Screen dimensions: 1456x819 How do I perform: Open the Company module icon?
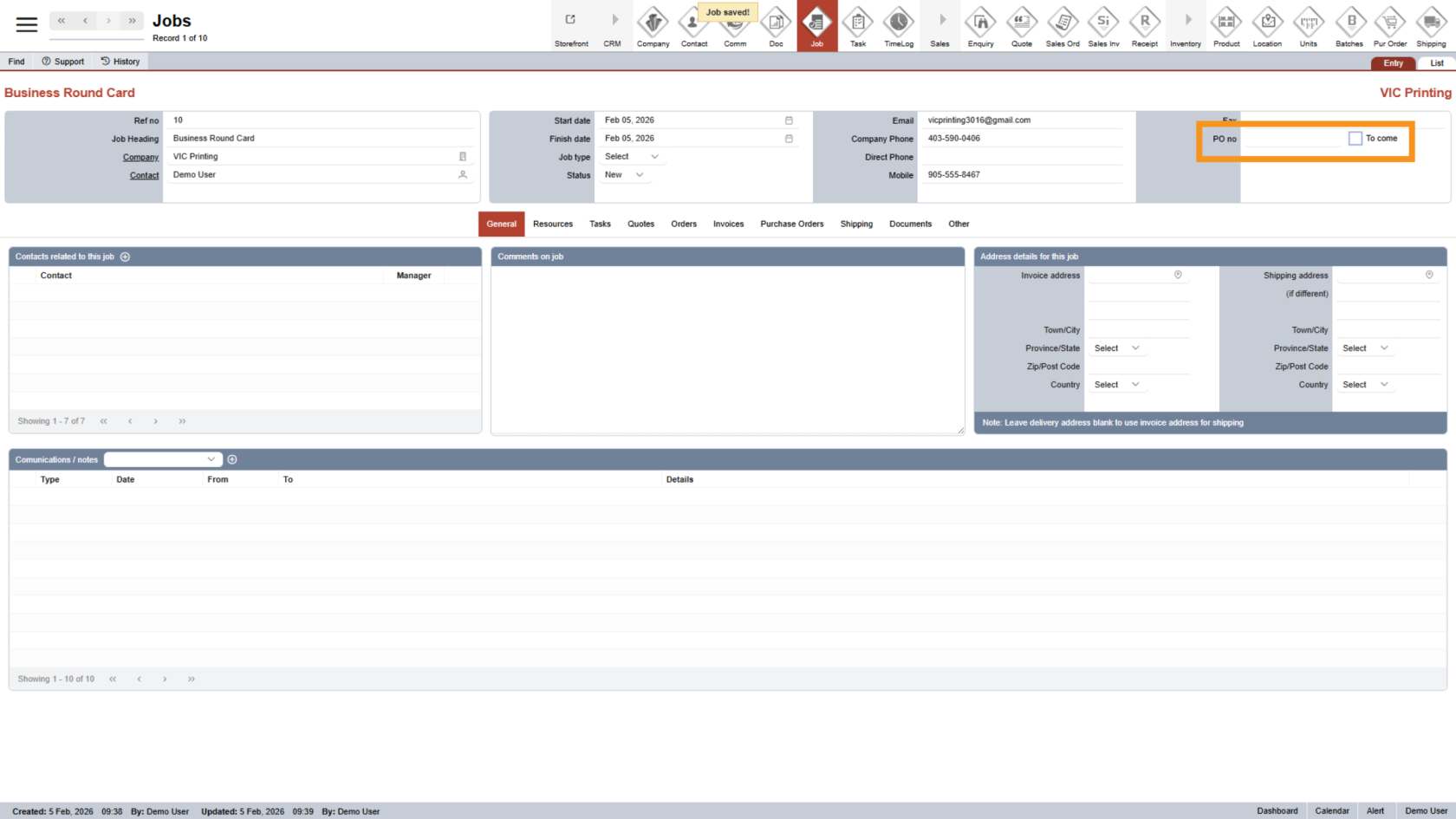coord(653,26)
